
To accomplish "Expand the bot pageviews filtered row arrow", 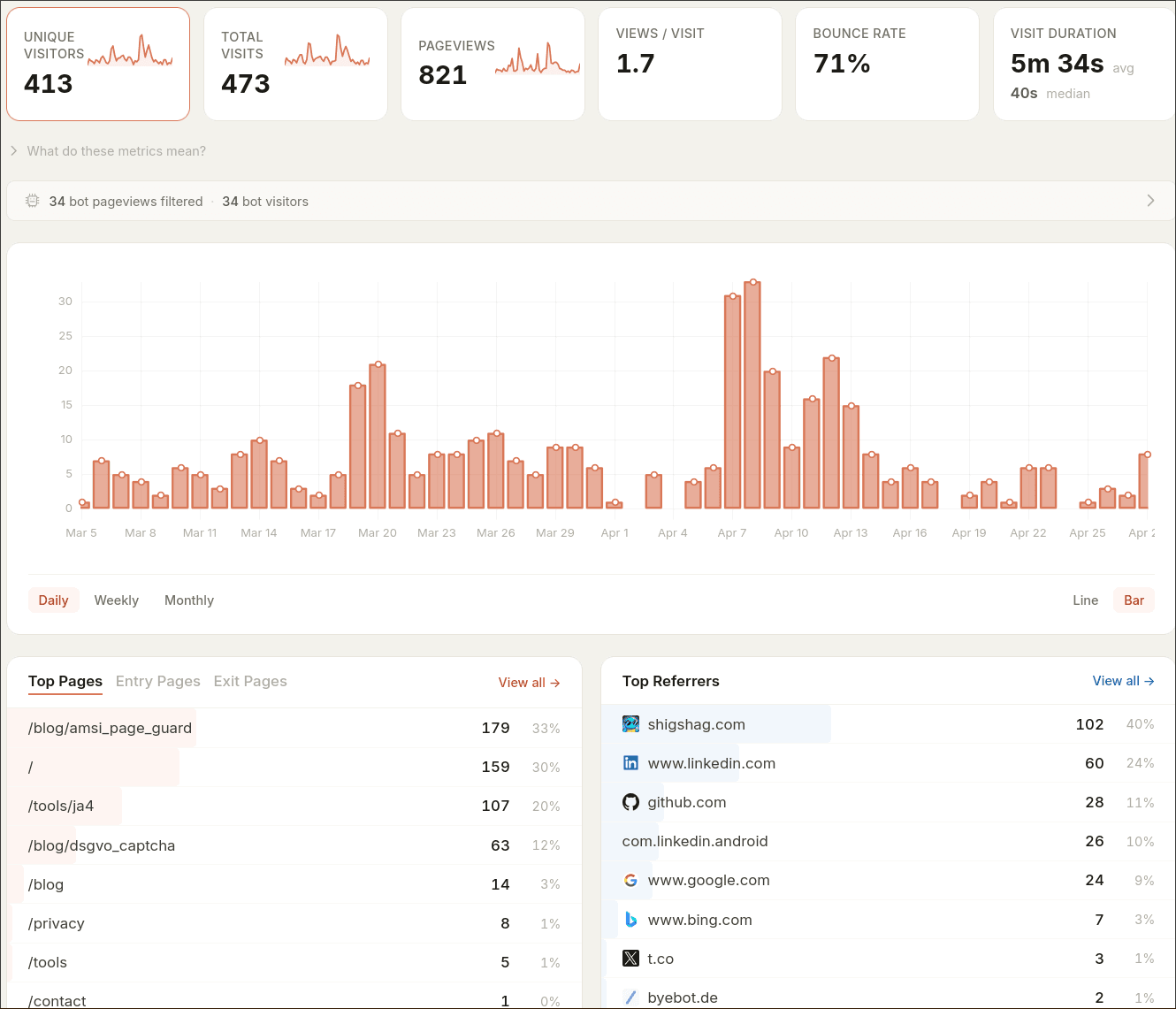I will [1150, 201].
